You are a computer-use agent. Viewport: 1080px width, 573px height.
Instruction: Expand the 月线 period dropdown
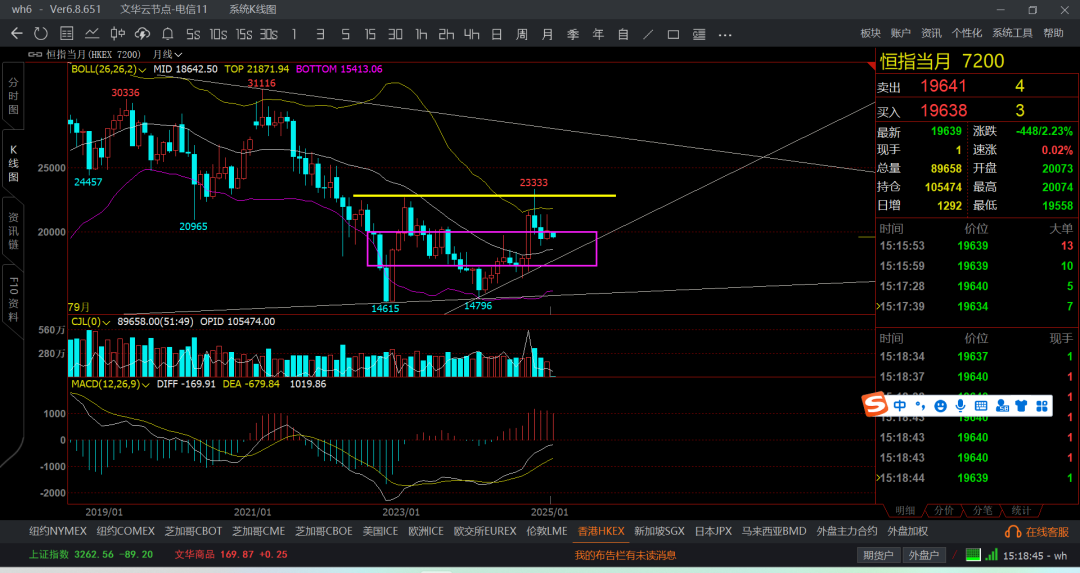[167, 54]
